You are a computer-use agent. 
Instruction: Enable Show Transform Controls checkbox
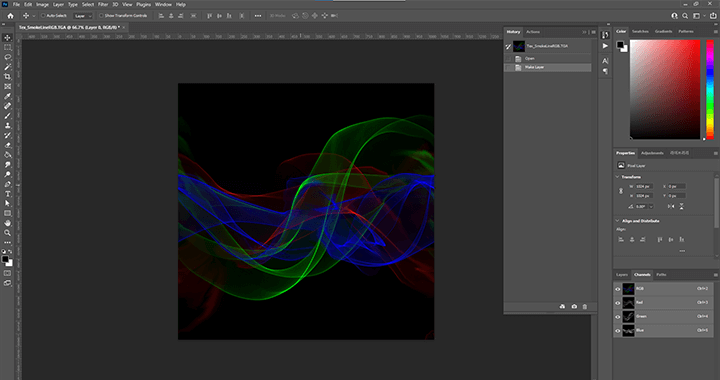coord(101,16)
